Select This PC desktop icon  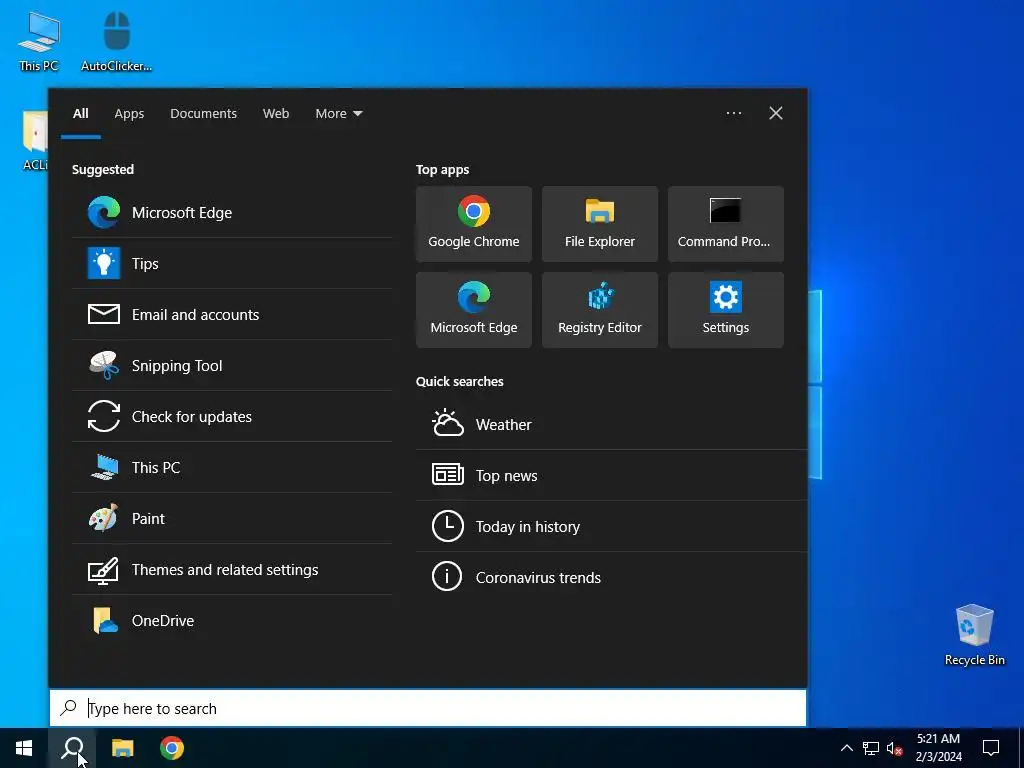click(39, 41)
